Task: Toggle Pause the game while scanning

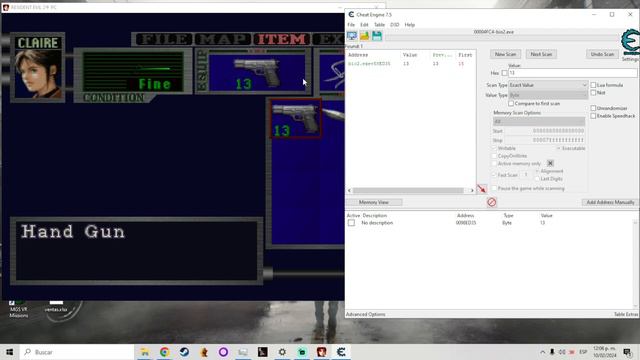Action: 494,189
